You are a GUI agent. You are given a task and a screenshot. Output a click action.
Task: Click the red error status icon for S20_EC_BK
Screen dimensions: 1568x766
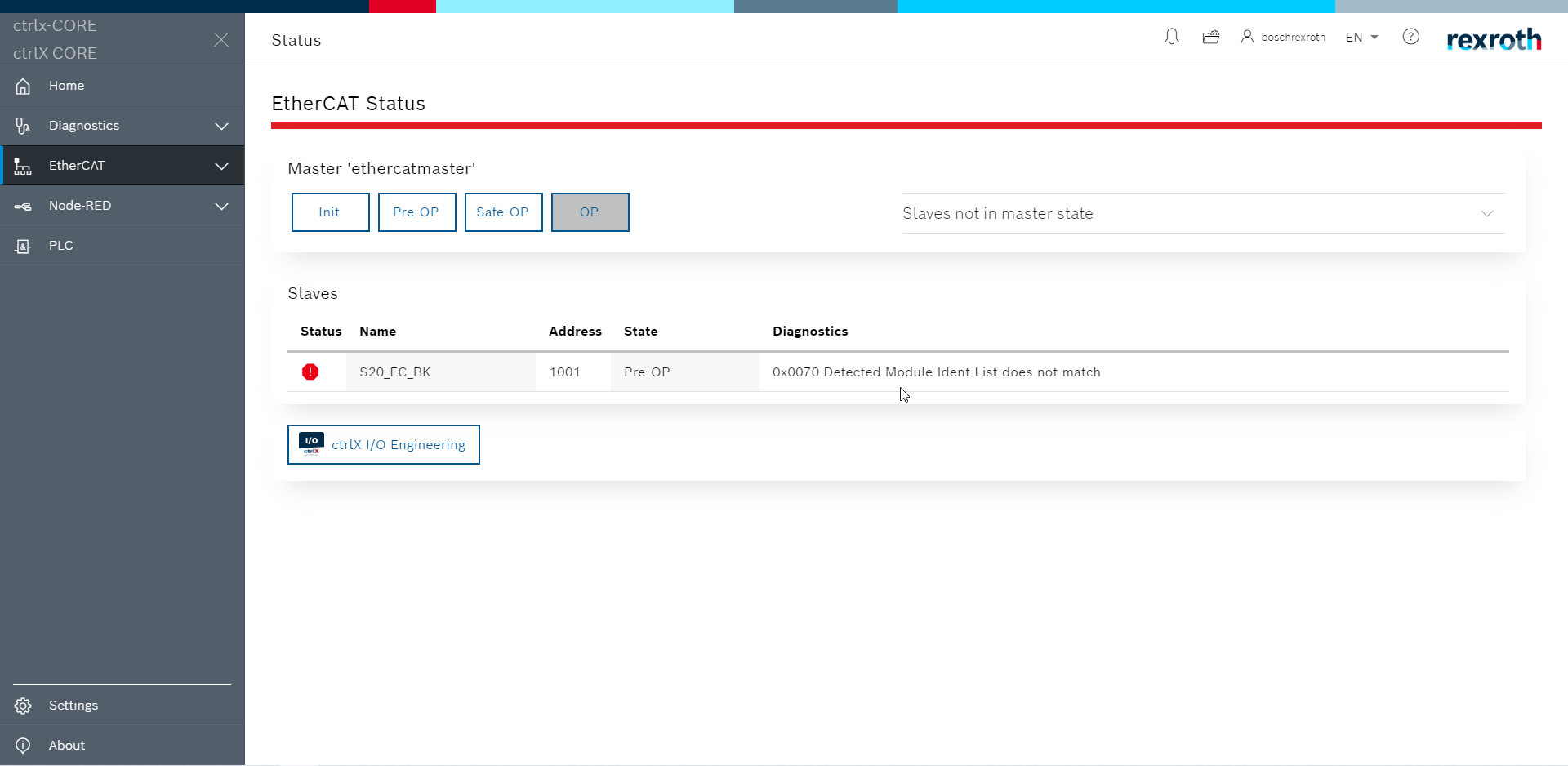pos(310,372)
